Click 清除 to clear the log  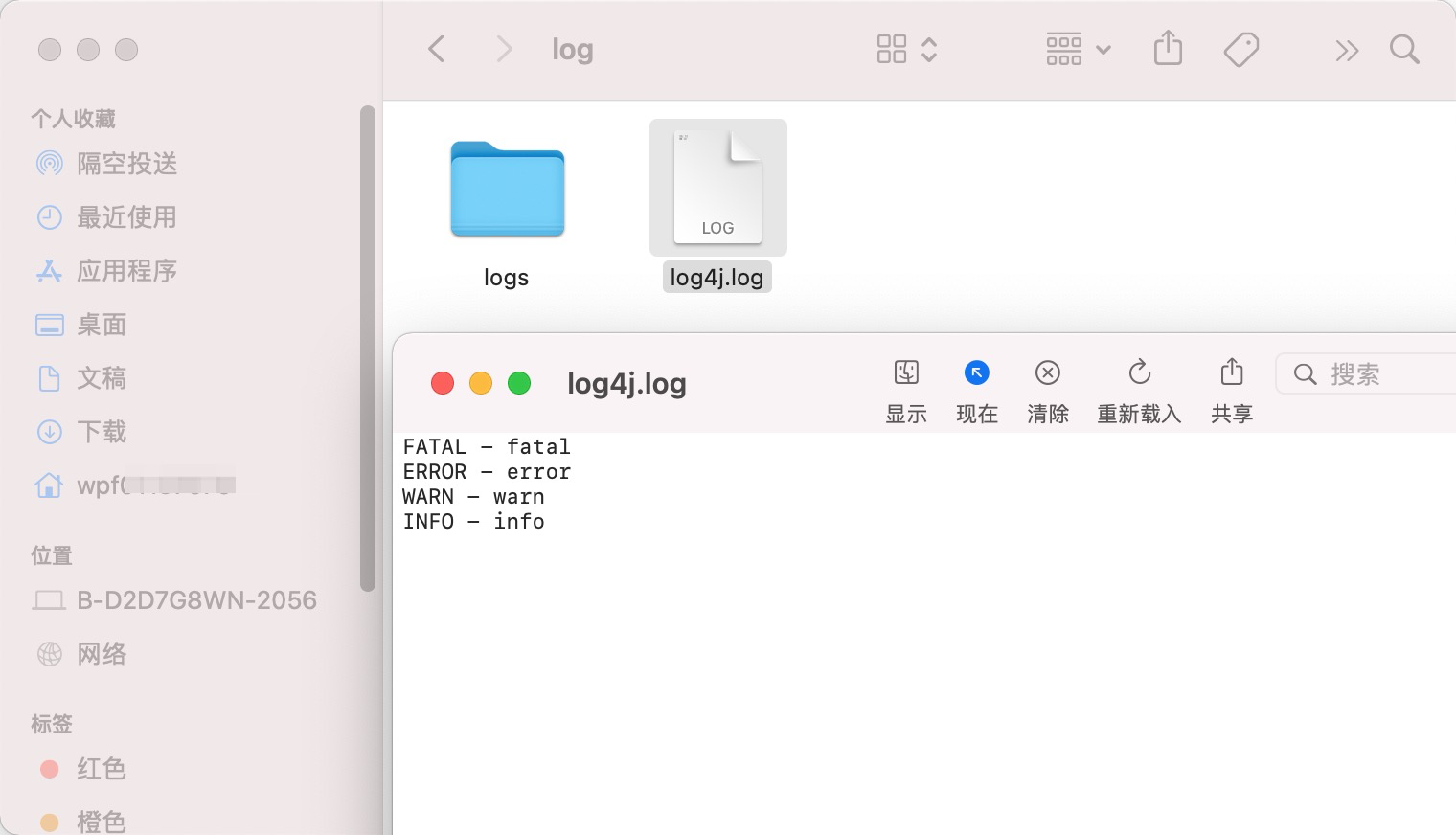(1048, 393)
